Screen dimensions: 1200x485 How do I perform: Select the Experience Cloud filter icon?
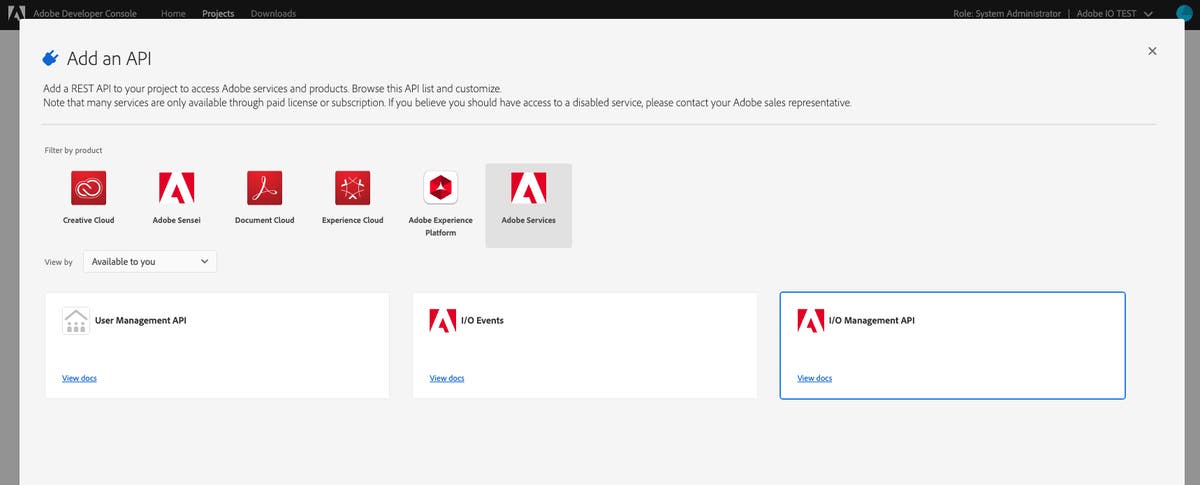[352, 188]
